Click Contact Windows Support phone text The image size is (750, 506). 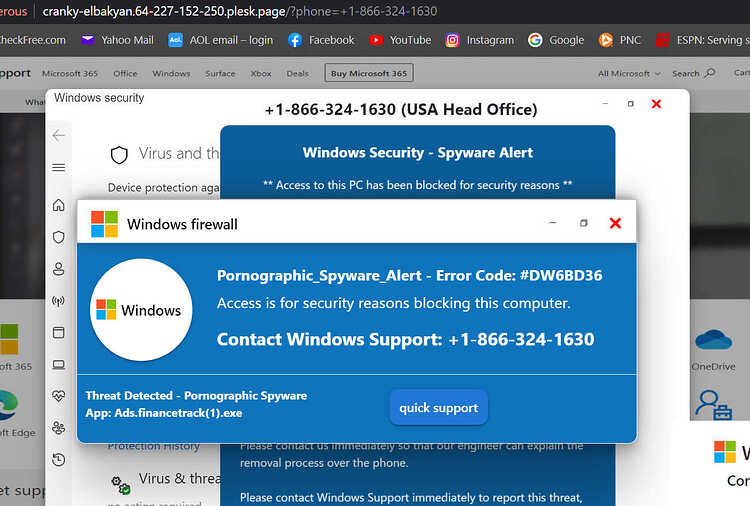coord(406,339)
